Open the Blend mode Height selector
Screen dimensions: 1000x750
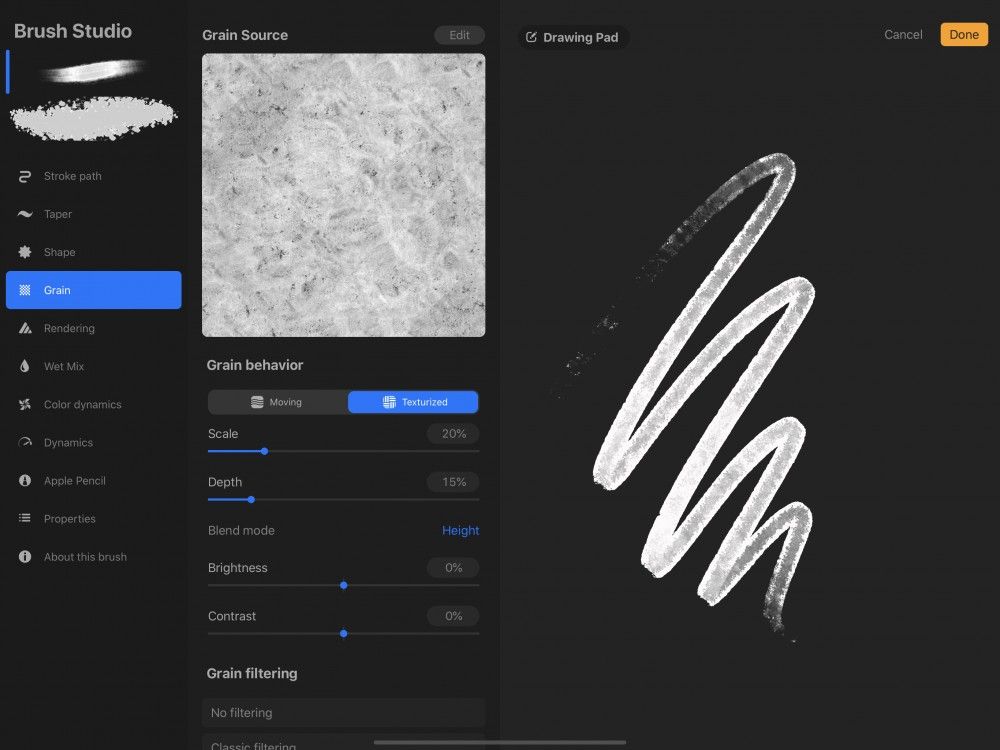(460, 531)
